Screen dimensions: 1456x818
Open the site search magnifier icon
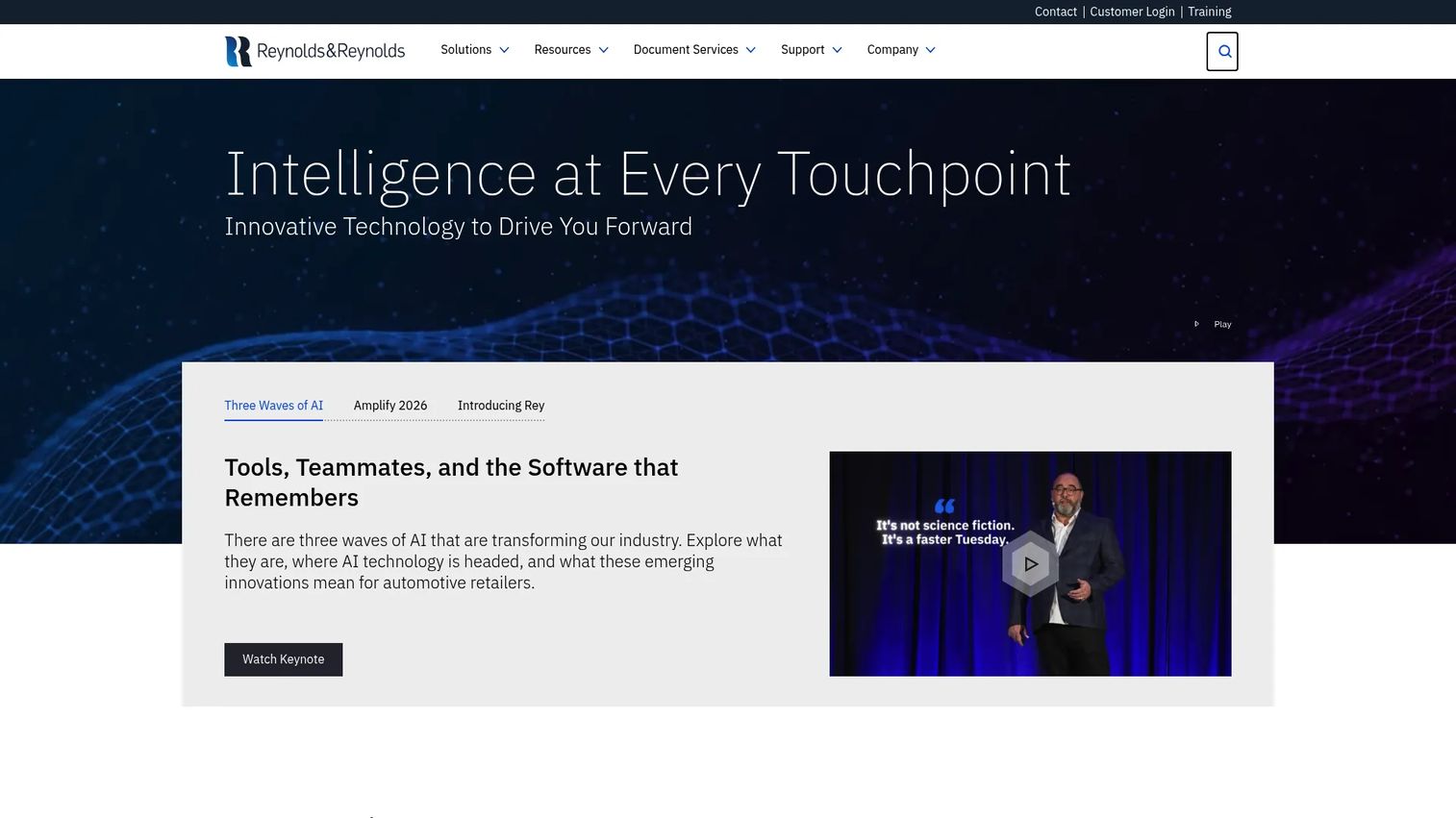click(1222, 52)
